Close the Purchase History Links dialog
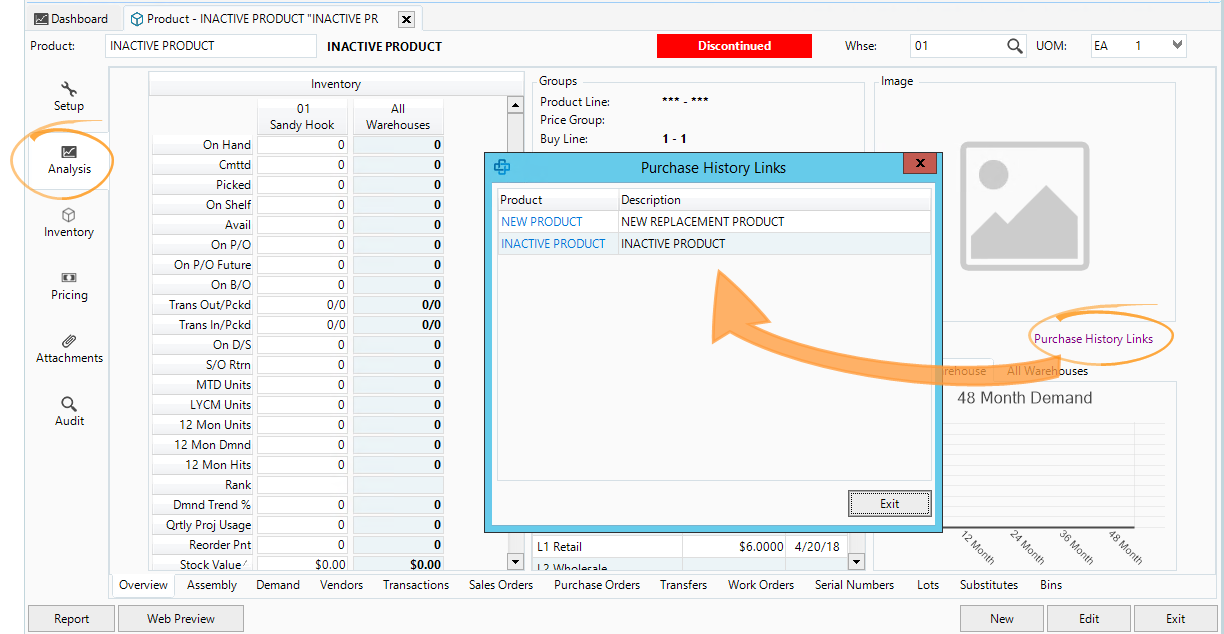The width and height of the screenshot is (1224, 634). coord(919,164)
